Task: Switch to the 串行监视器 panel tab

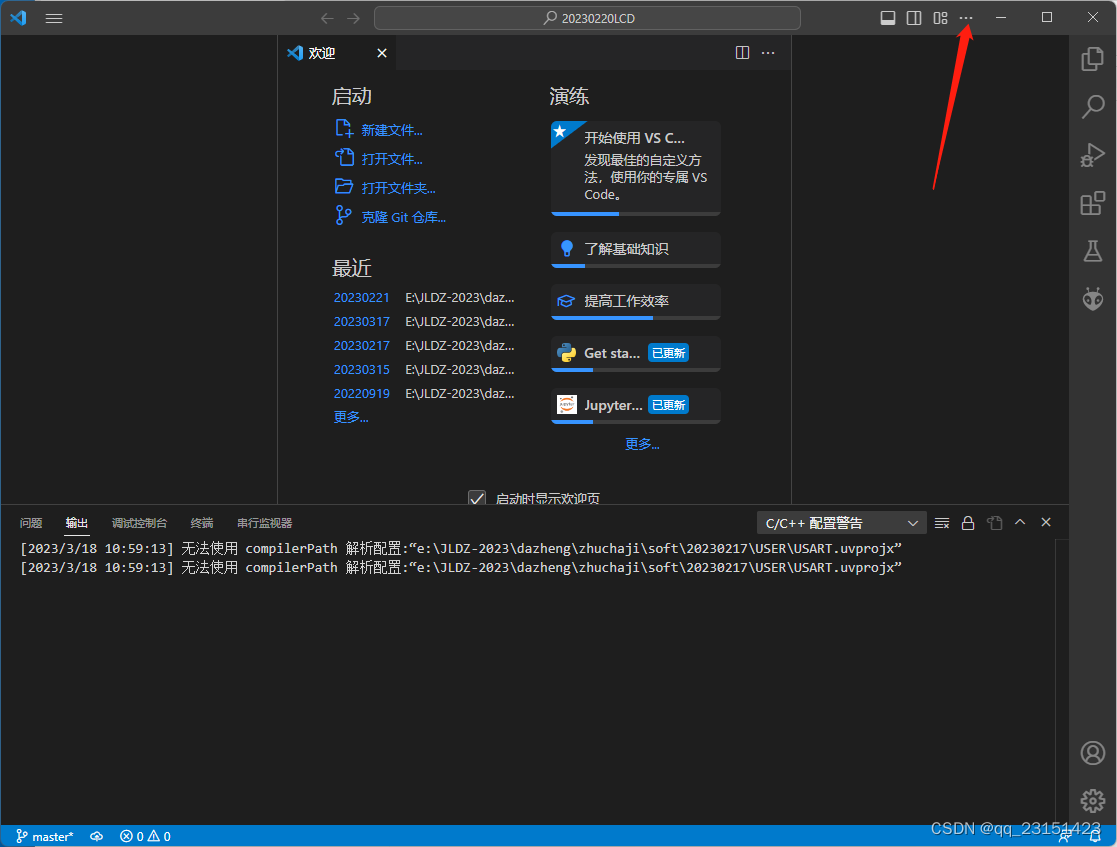Action: [x=264, y=523]
